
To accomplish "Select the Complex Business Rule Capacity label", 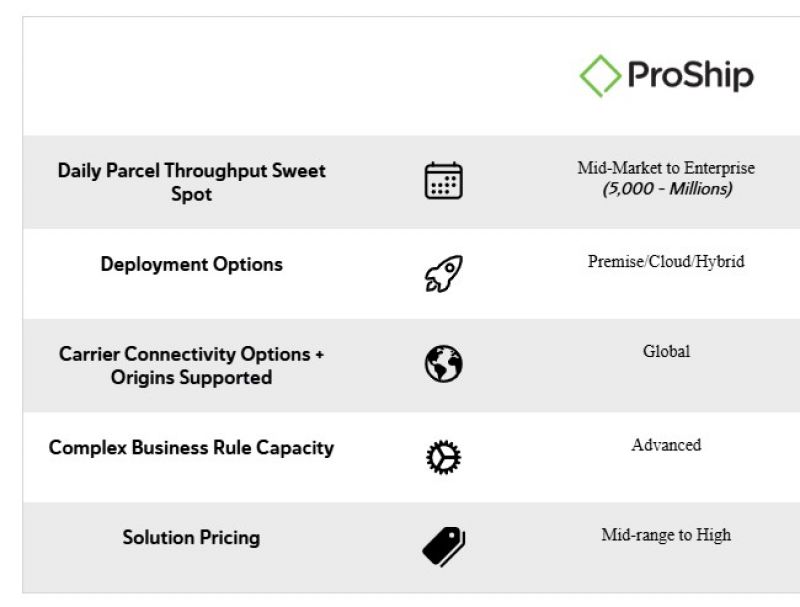I will point(191,447).
